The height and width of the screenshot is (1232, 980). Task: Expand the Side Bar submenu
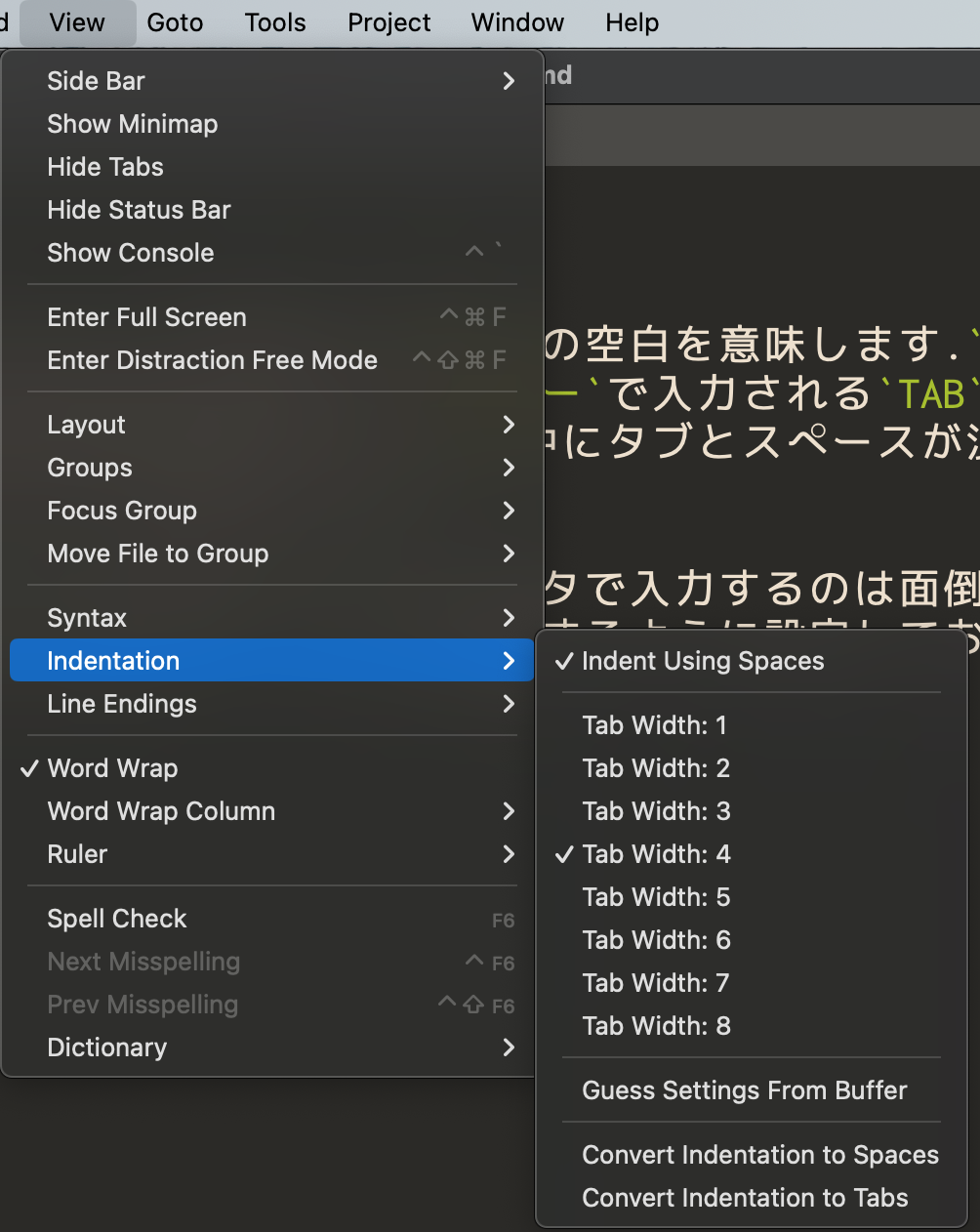click(95, 81)
